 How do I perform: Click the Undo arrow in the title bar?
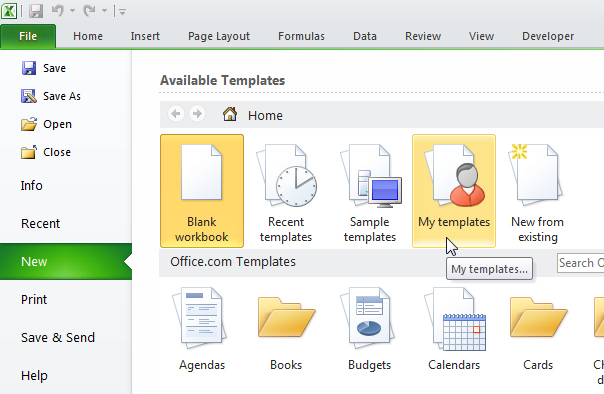(x=58, y=11)
